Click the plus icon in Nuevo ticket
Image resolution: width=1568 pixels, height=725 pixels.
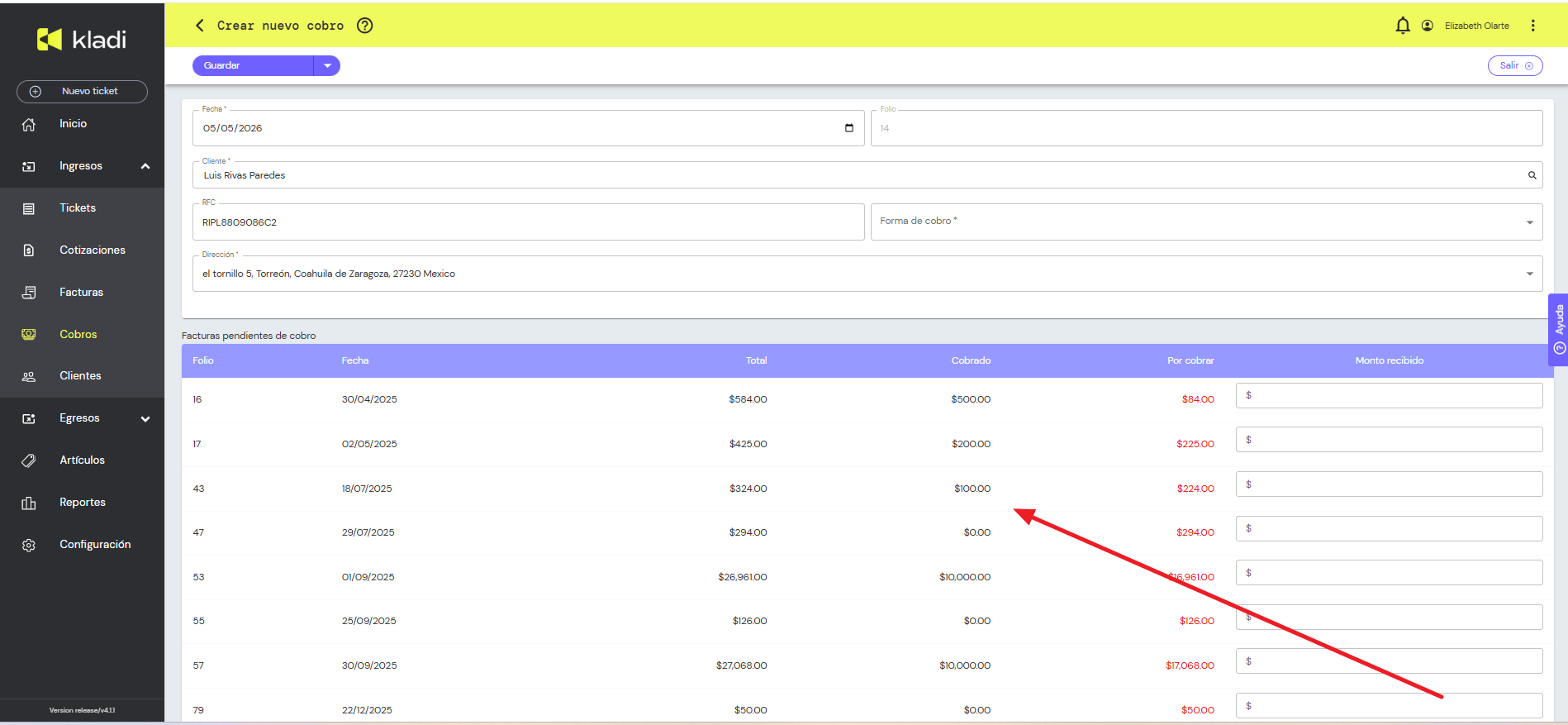coord(36,92)
